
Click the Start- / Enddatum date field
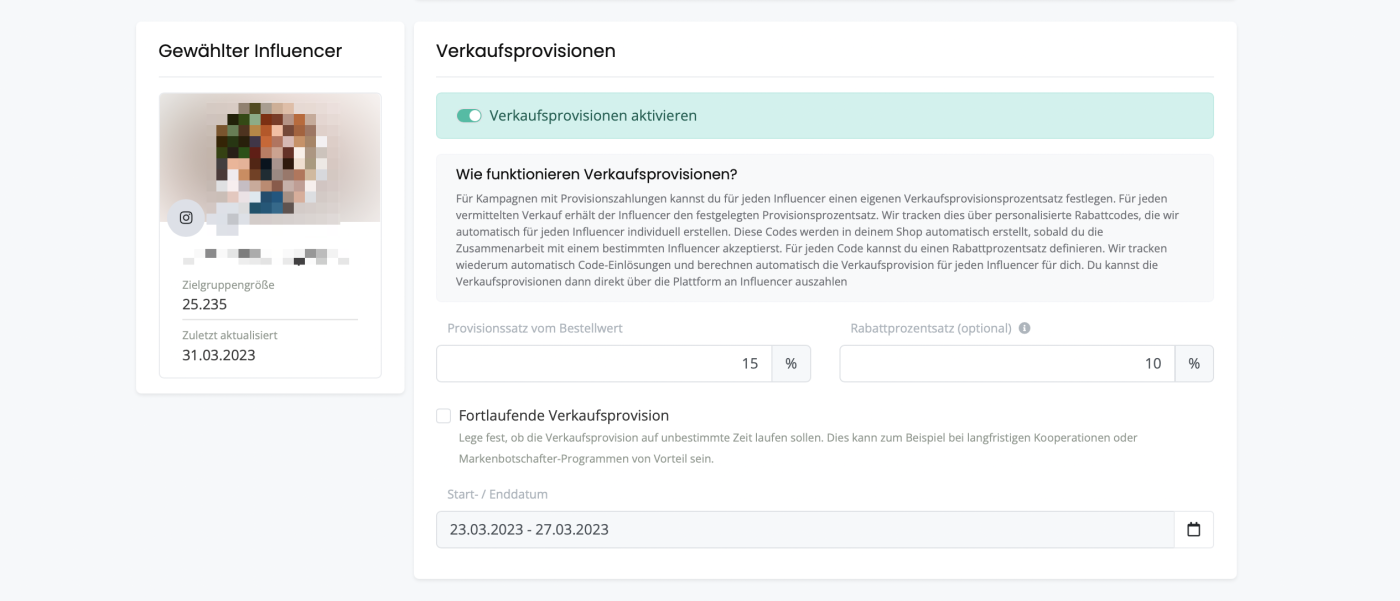805,530
